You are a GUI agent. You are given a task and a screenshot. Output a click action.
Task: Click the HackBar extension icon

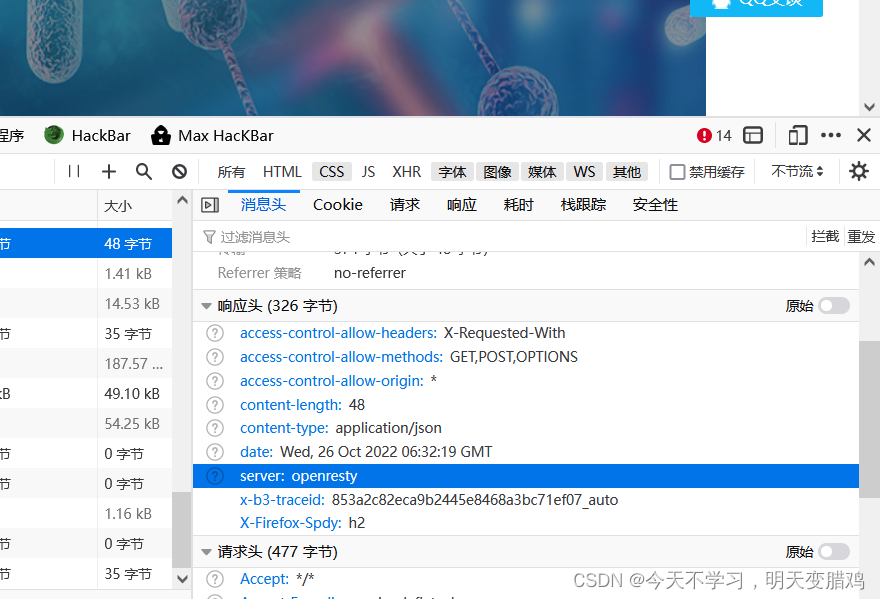53,135
